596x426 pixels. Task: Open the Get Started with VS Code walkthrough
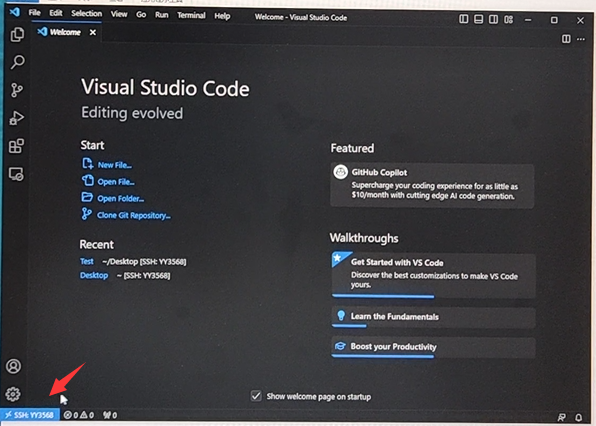coord(433,275)
